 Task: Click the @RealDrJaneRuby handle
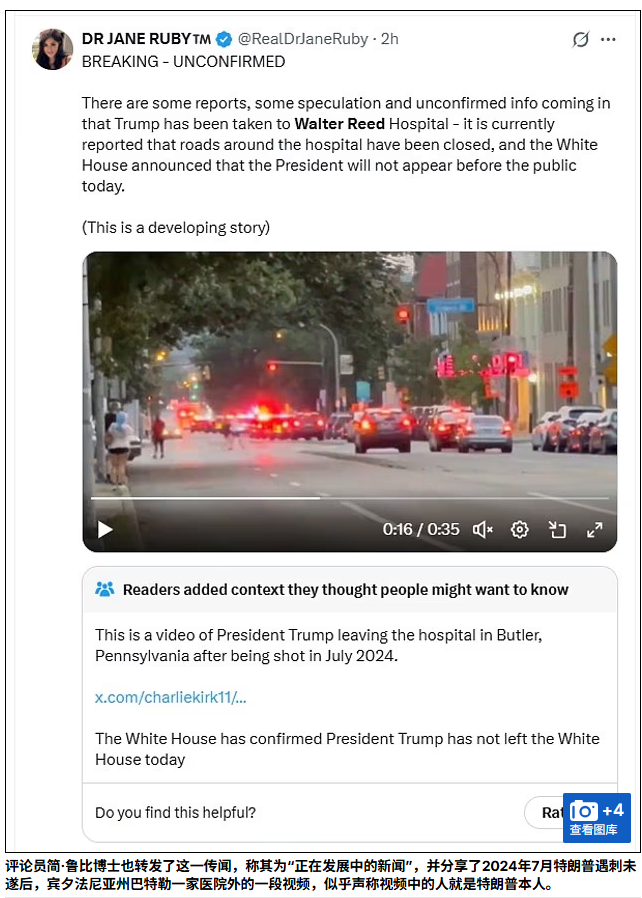(x=303, y=39)
